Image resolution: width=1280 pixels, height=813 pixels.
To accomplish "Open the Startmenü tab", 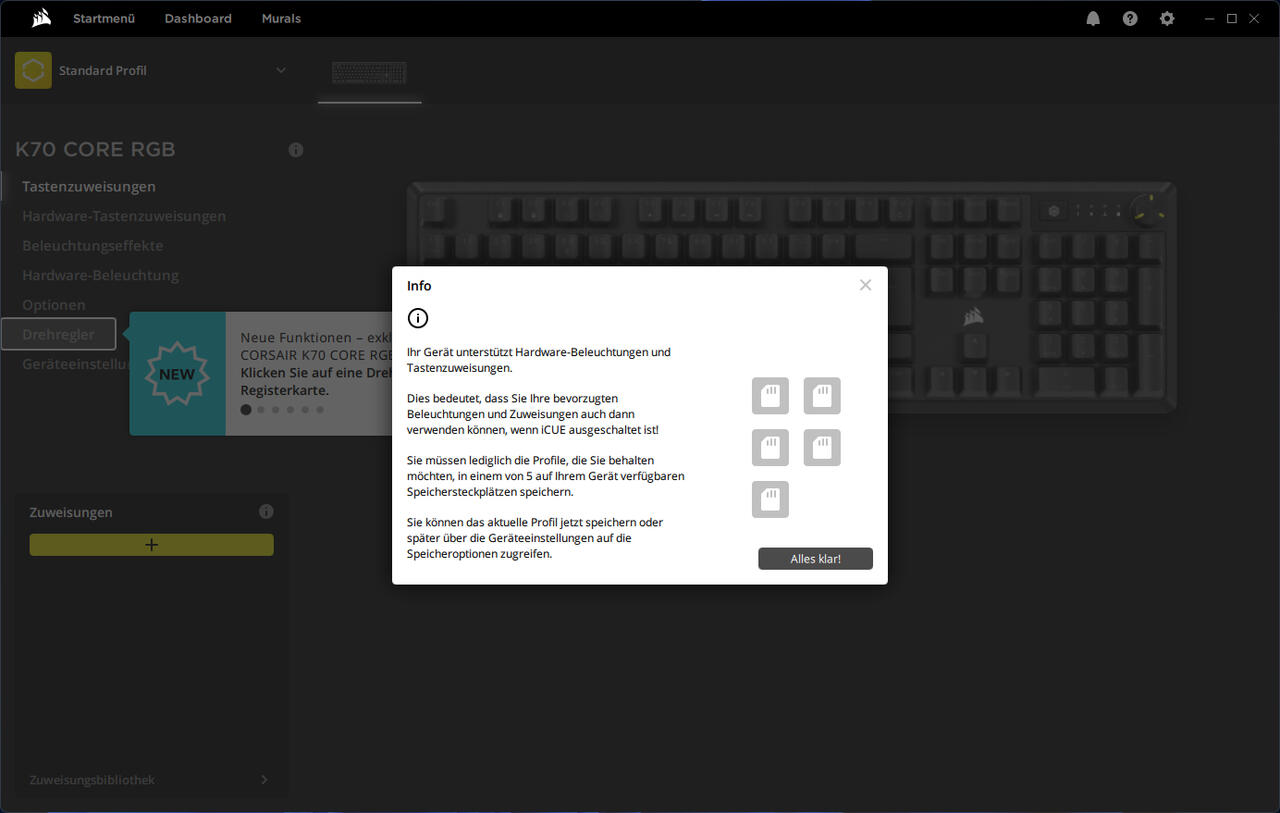I will 104,18.
